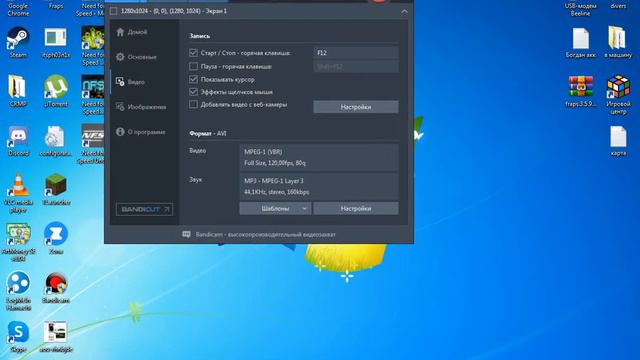Screen dimensions: 640x360
Task: Enable Добавлять видео с веб-камеры checkbox
Action: point(193,104)
